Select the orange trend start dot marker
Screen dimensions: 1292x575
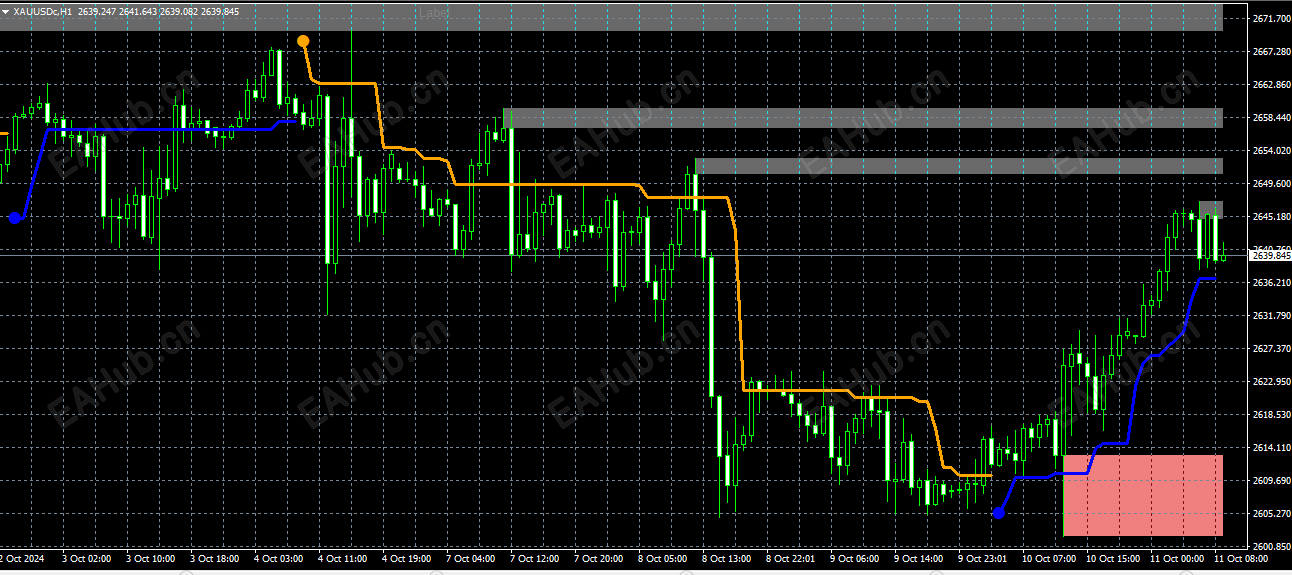point(303,41)
